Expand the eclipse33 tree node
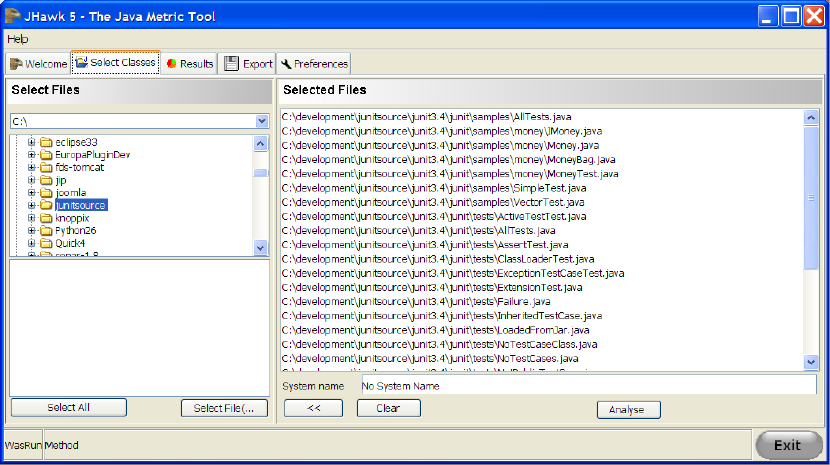Image resolution: width=830 pixels, height=465 pixels. coord(31,142)
